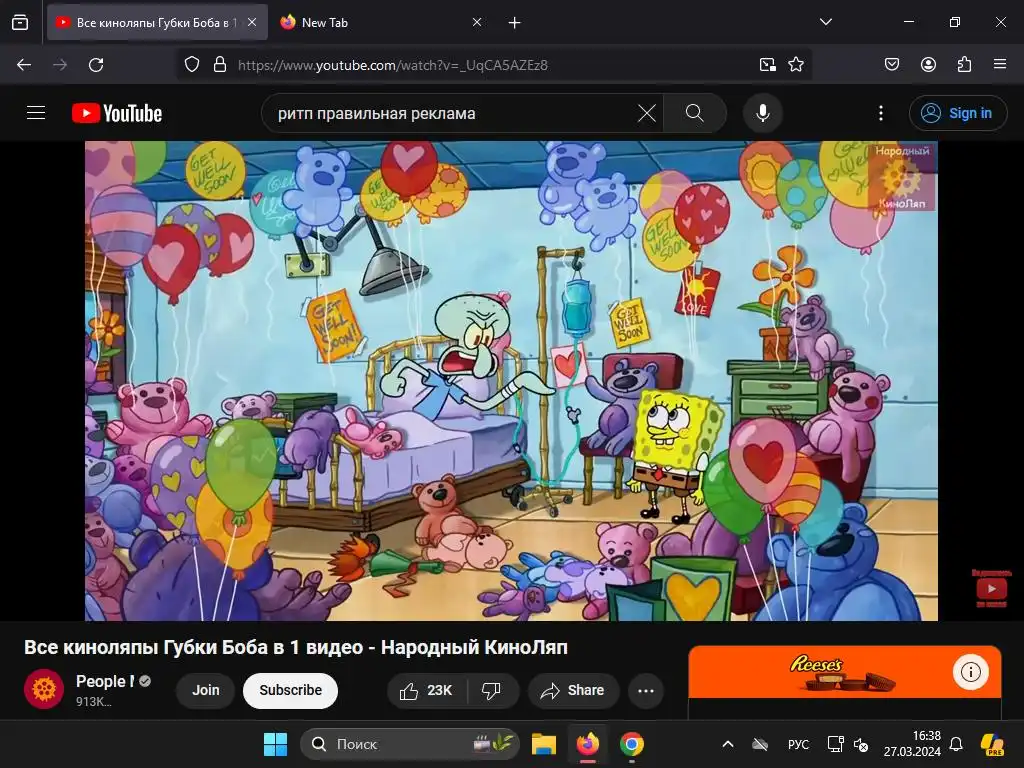Expand the list all tabs chevron
The height and width of the screenshot is (768, 1024).
(826, 22)
